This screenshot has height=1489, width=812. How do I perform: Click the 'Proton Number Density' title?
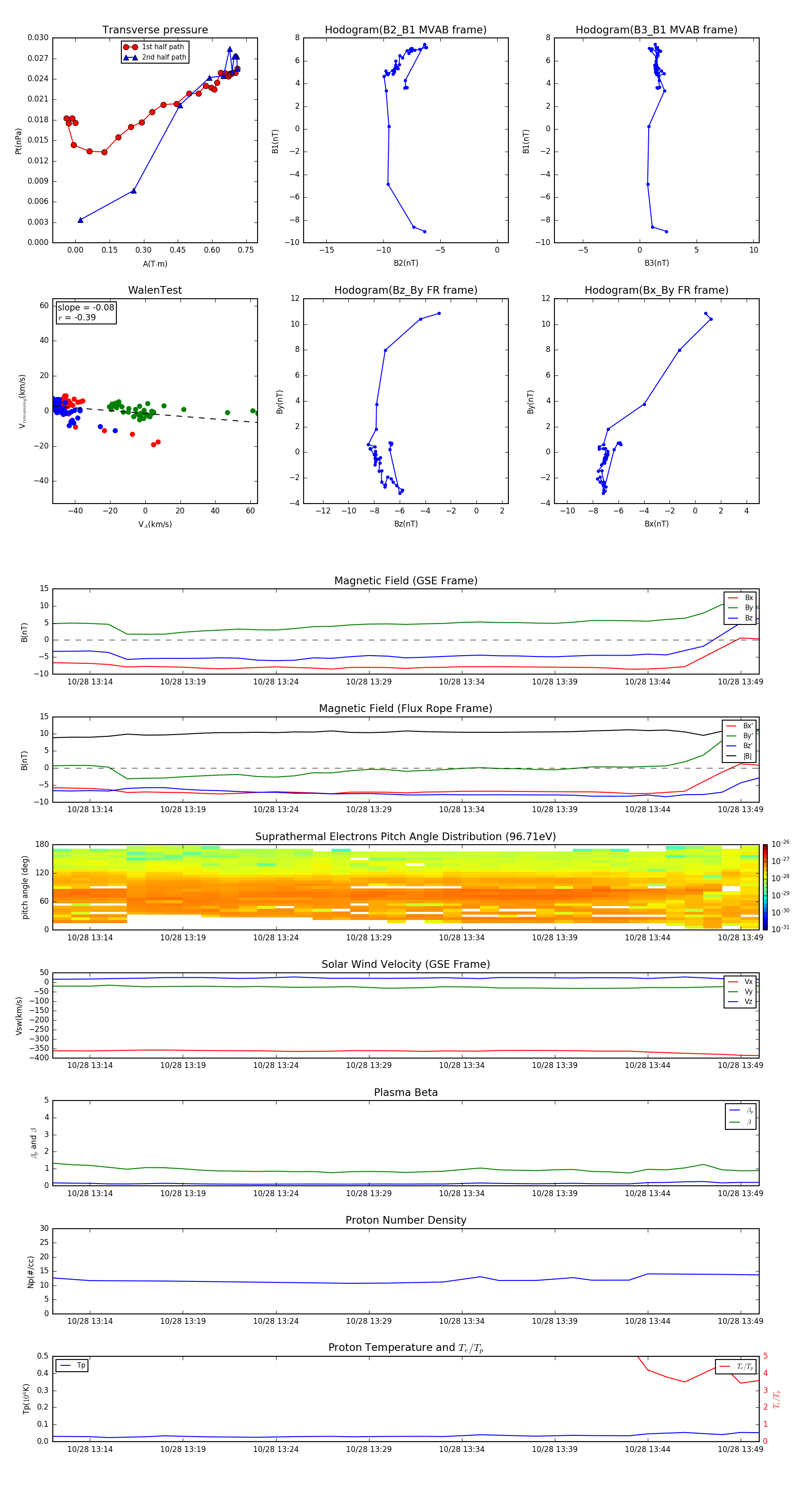[x=406, y=1220]
